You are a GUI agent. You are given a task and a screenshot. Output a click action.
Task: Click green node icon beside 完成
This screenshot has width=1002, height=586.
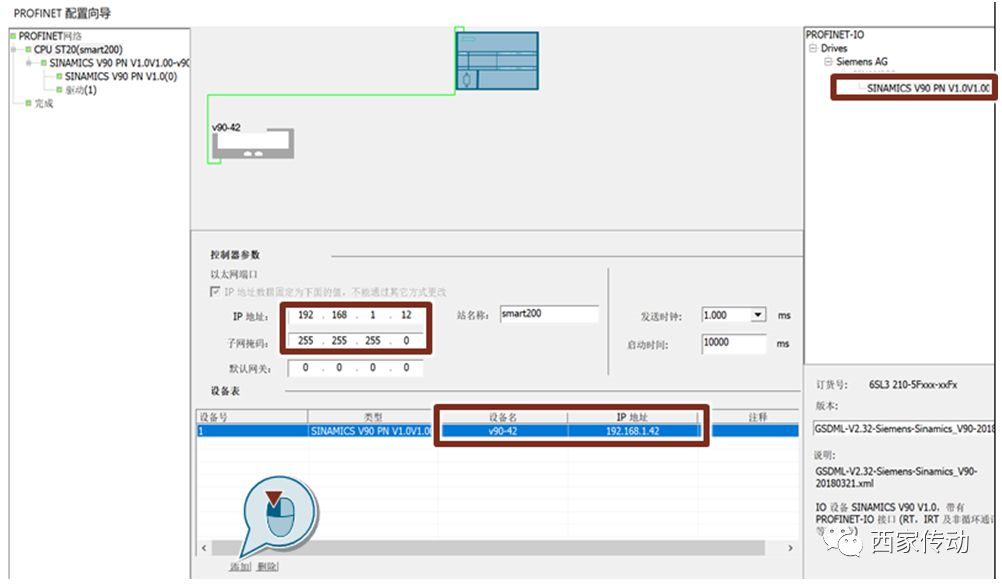(28, 103)
